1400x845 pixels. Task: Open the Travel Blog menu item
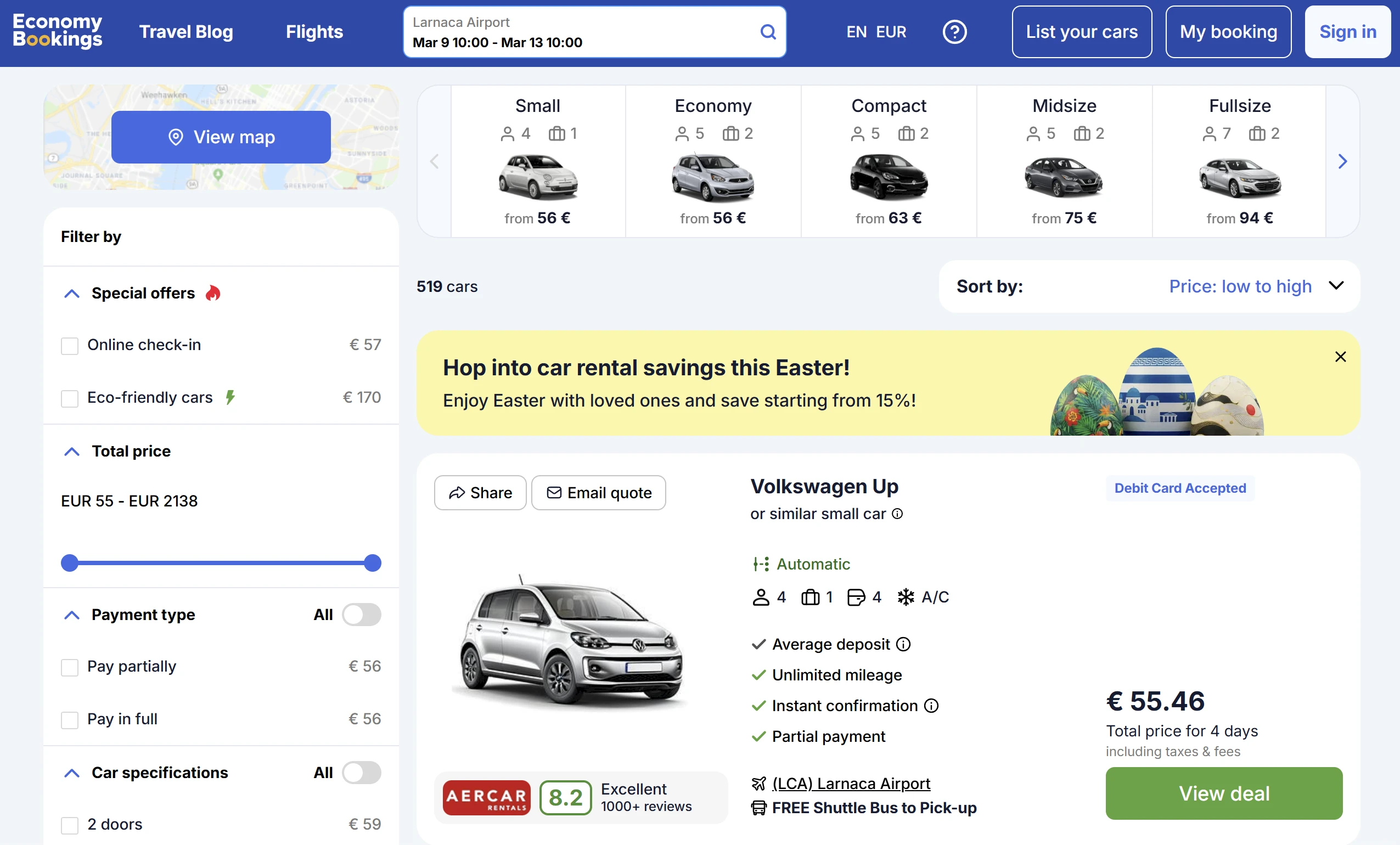(x=186, y=32)
